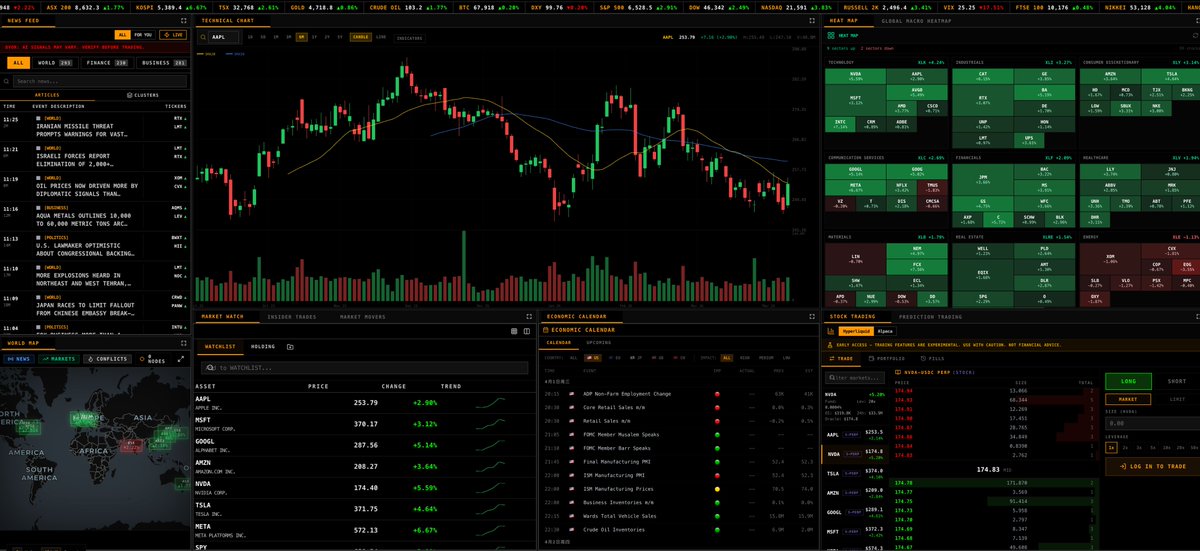This screenshot has width=1200, height=551.
Task: Expand the World Map panel fullscreen icon
Action: point(184,343)
